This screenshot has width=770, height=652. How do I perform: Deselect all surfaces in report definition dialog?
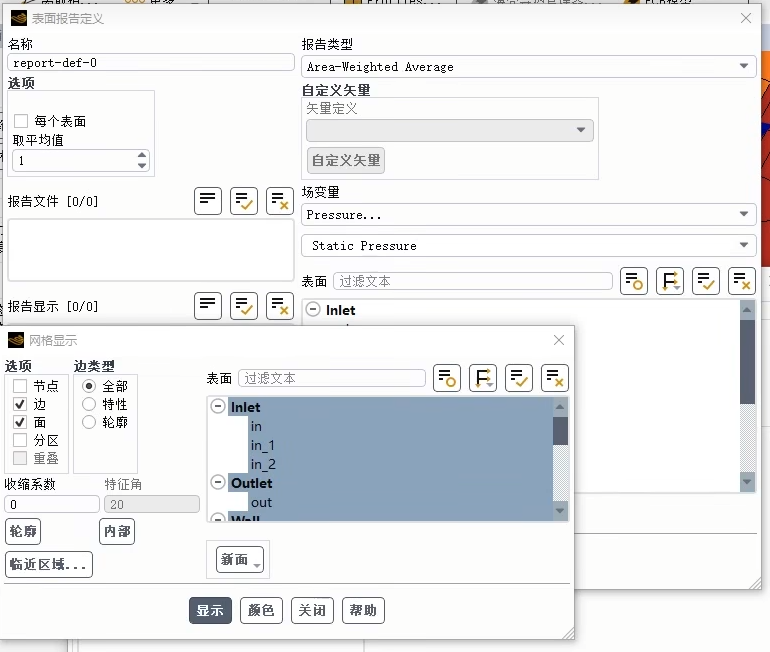[742, 281]
